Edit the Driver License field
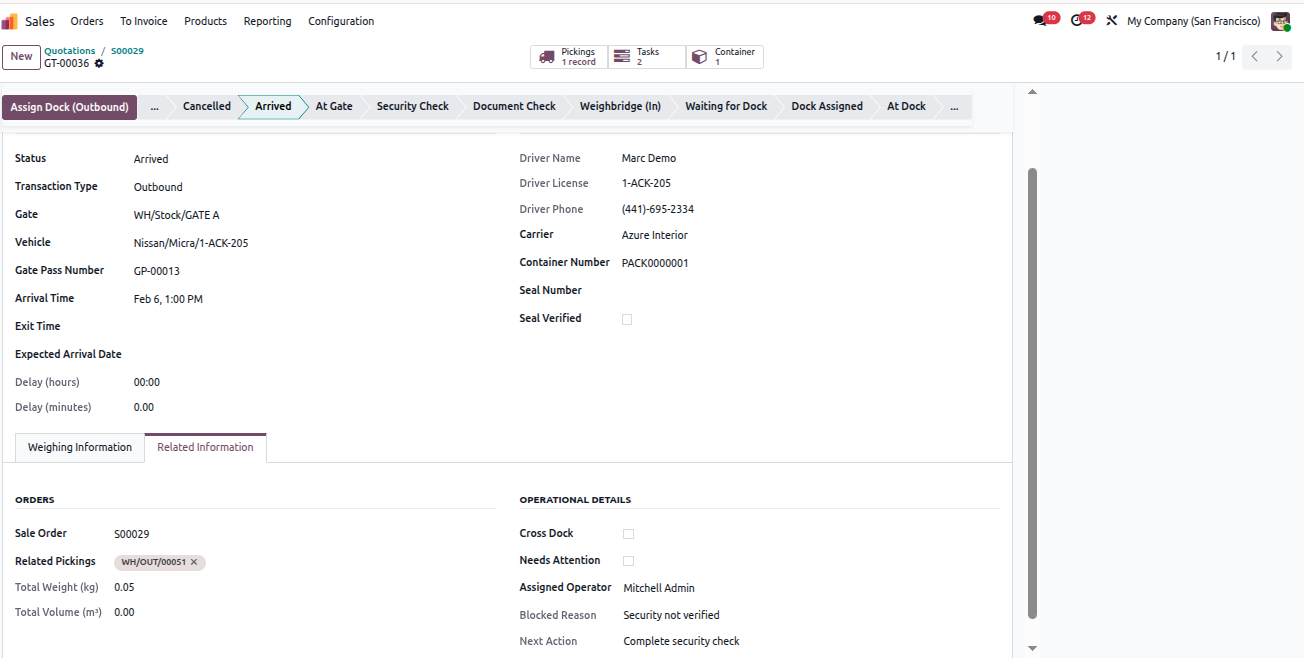The width and height of the screenshot is (1304, 658). pyautogui.click(x=810, y=184)
